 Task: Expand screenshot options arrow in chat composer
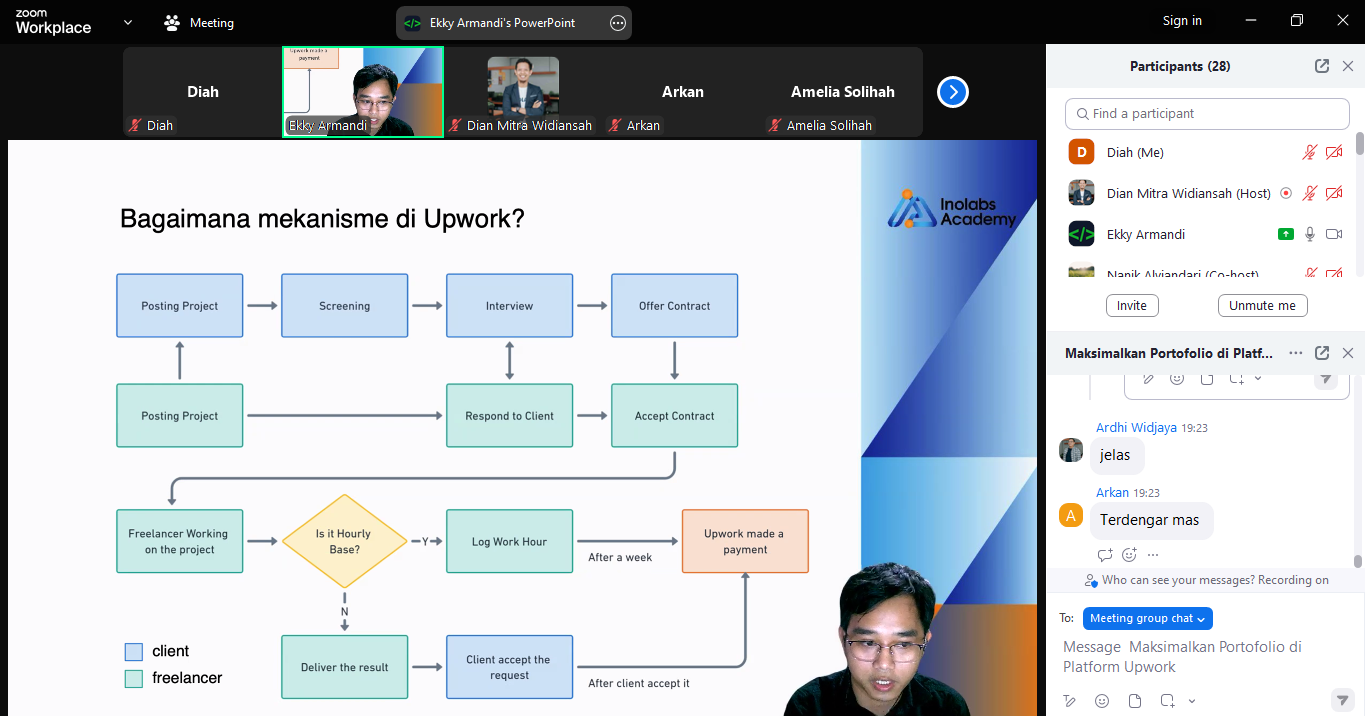pos(1191,701)
